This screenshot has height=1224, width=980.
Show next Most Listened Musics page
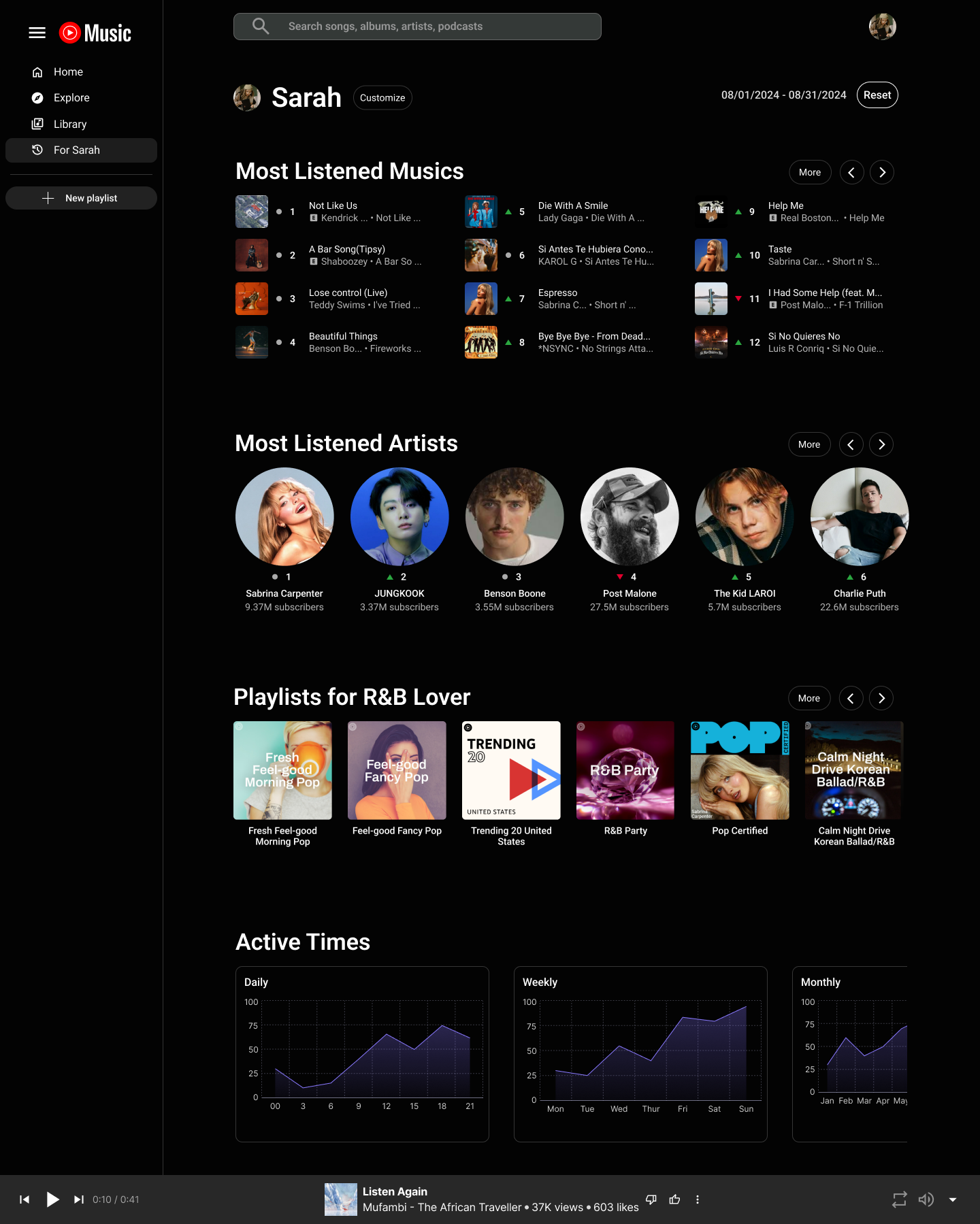(x=882, y=172)
